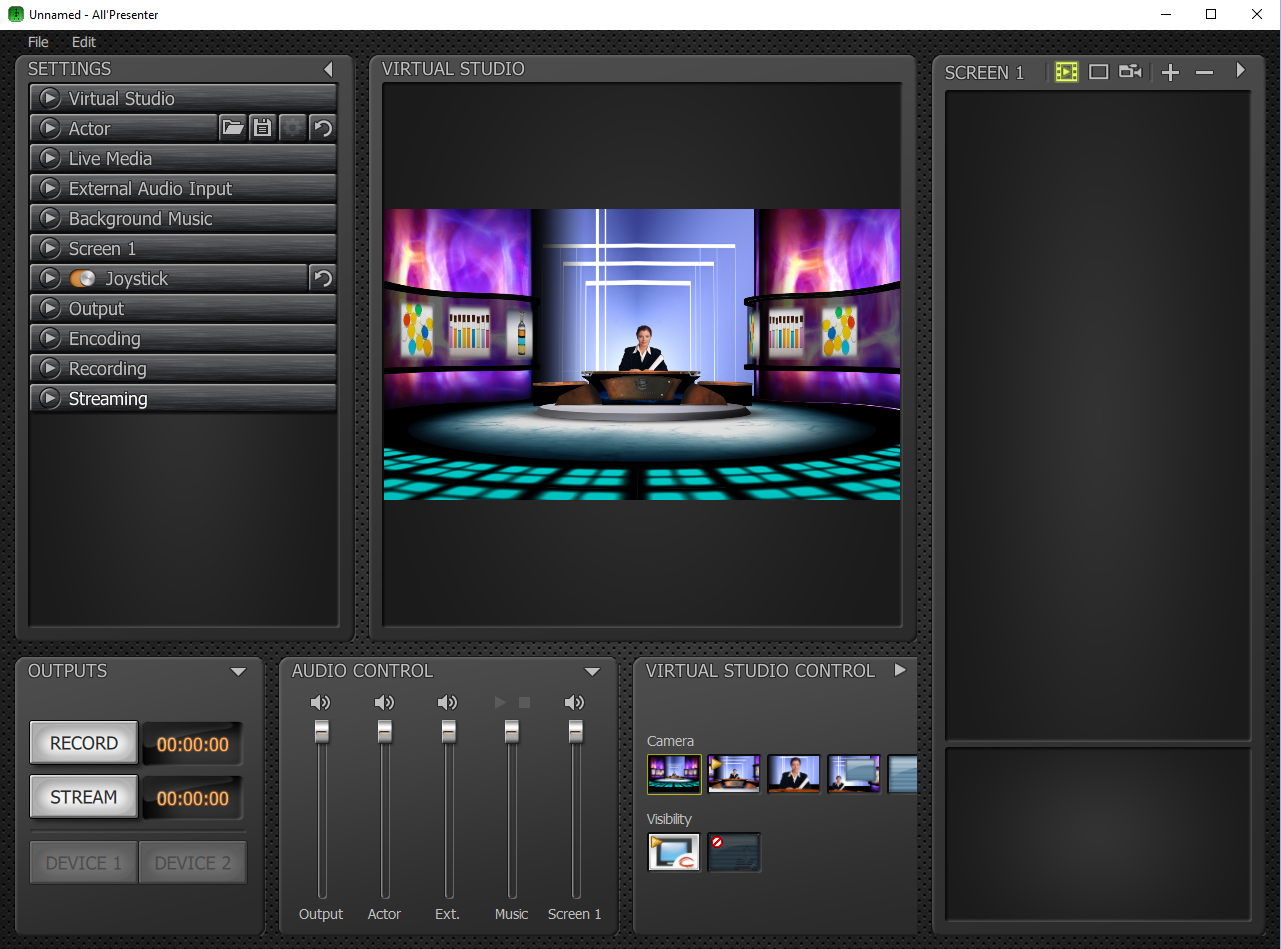Open the File menu
The height and width of the screenshot is (949, 1281).
(38, 42)
